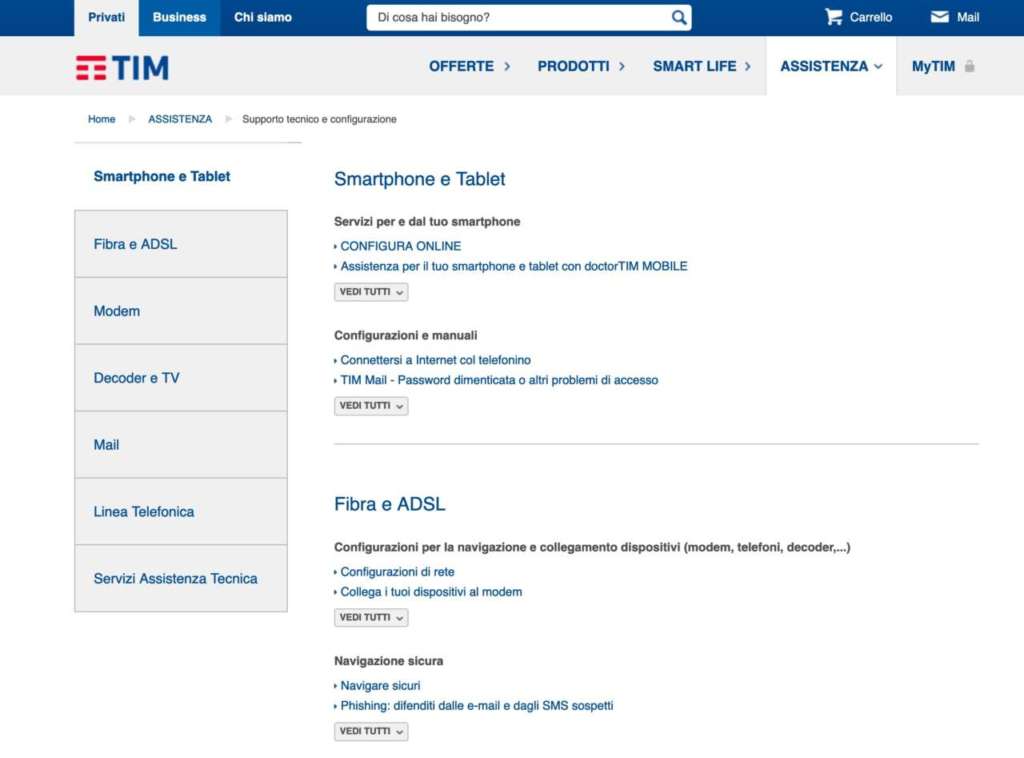Open the CONFIGURA ONLINE link

[400, 246]
